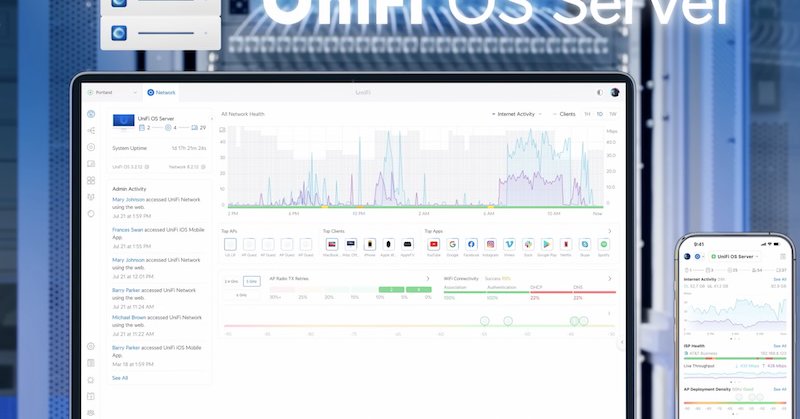Select the iPhone client in Top Clients
This screenshot has height=419, width=800.
point(369,244)
